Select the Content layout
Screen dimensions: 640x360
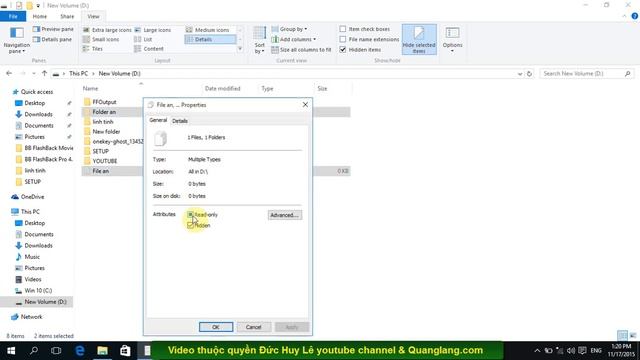pos(149,49)
